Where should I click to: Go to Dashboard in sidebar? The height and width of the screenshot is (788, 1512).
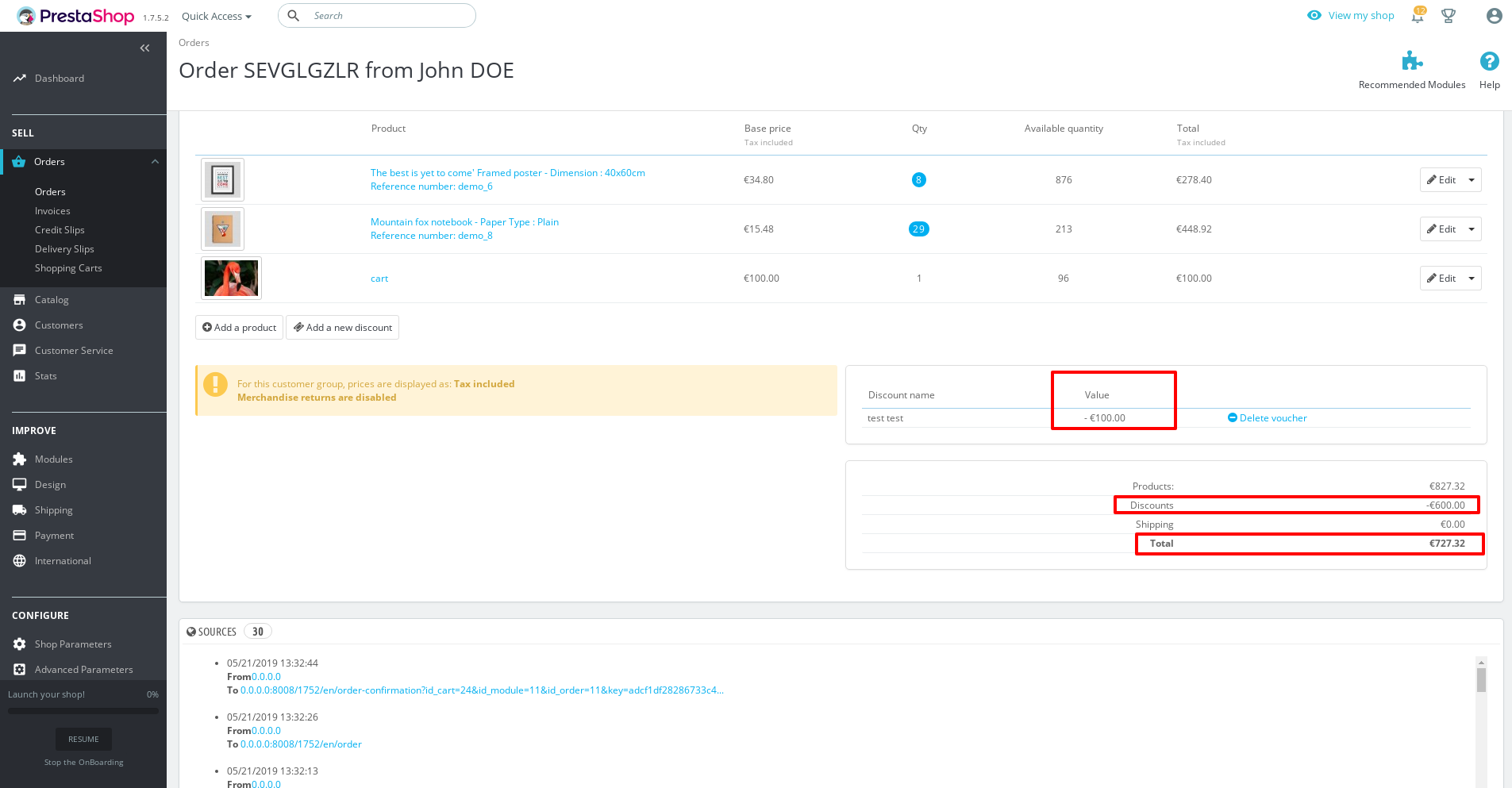point(60,79)
